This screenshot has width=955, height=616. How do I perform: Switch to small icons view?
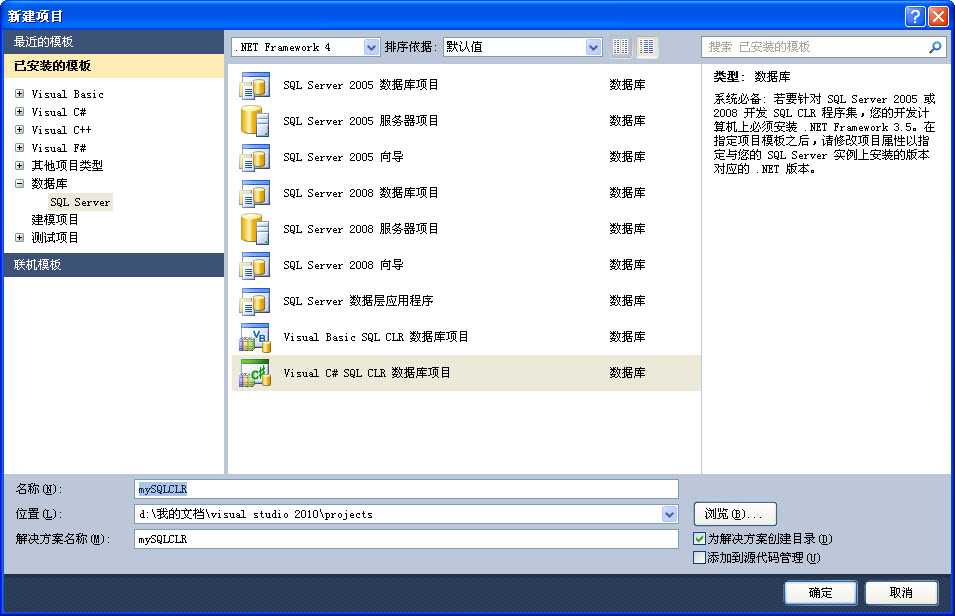pos(620,47)
